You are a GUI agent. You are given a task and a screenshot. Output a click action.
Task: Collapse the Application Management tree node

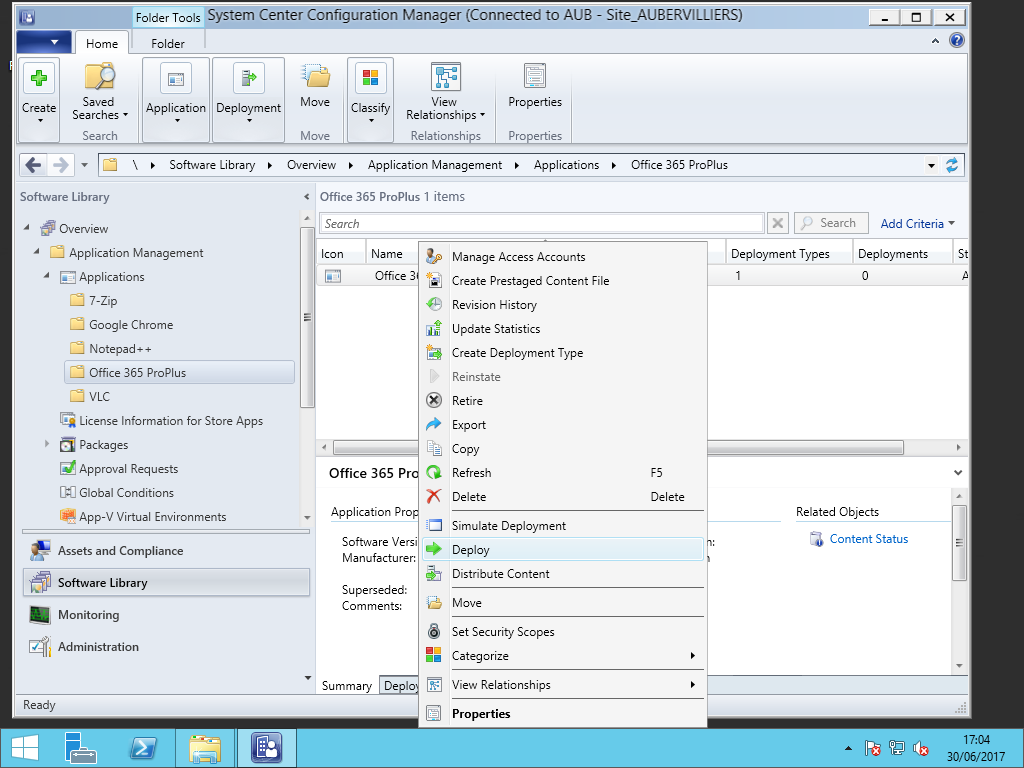coord(37,251)
